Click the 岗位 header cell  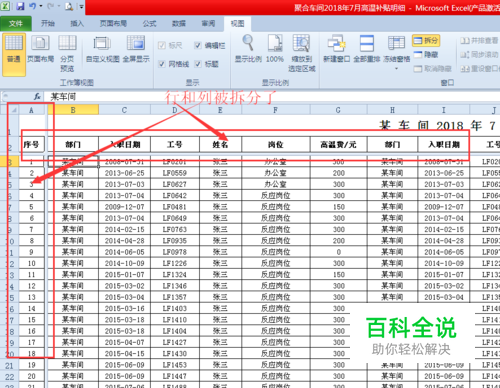(276, 144)
